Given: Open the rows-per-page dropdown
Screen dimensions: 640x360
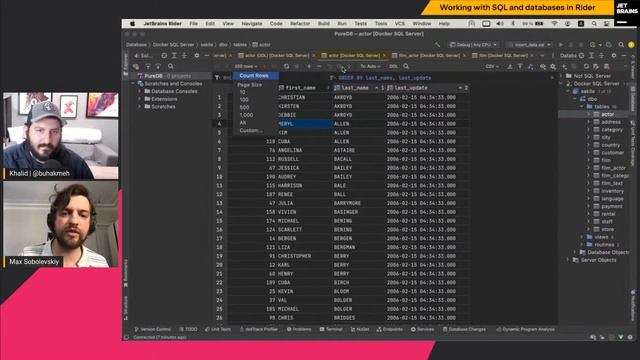Looking at the screenshot, I should coord(246,66).
